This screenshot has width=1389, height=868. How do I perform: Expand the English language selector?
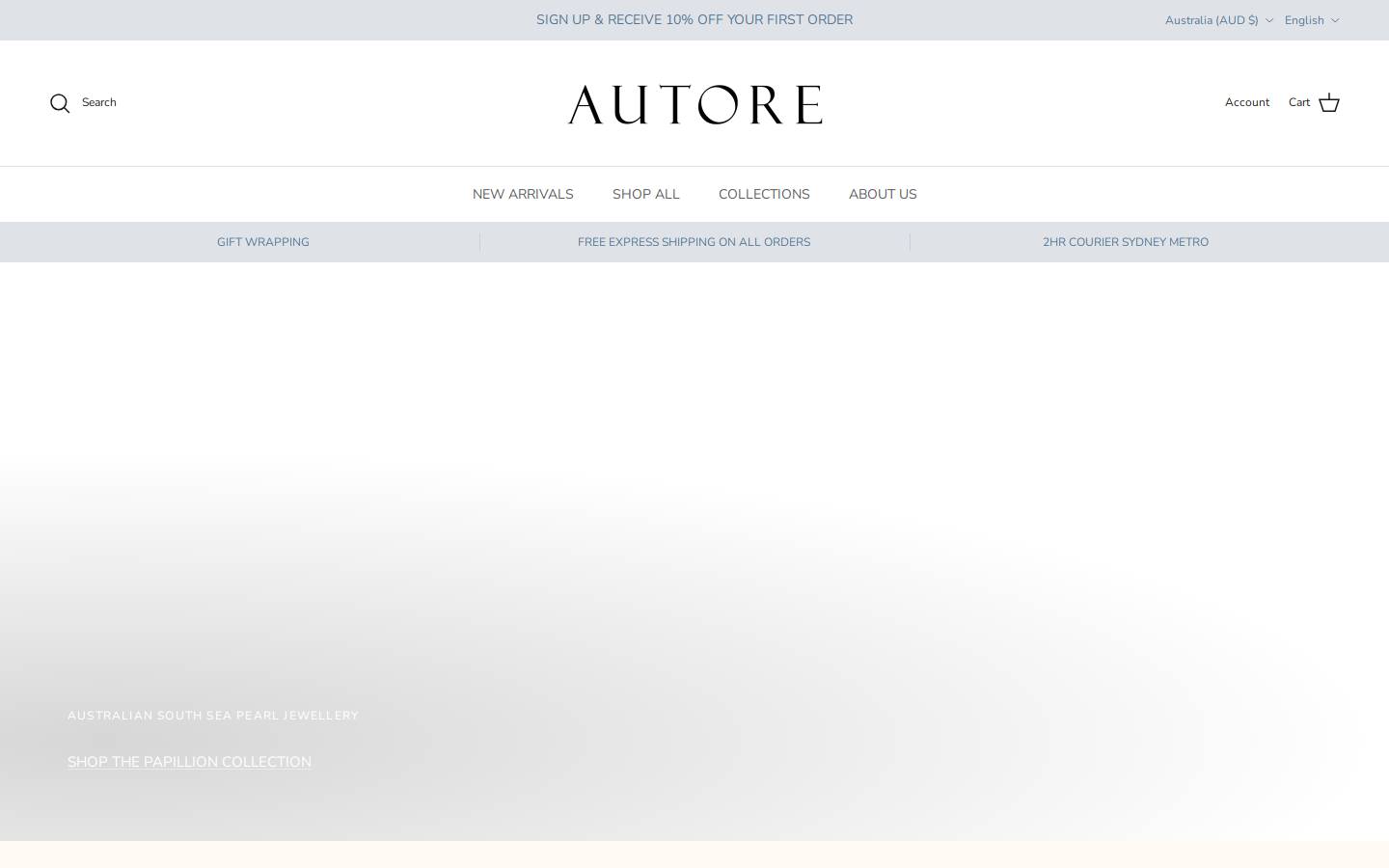pyautogui.click(x=1312, y=20)
